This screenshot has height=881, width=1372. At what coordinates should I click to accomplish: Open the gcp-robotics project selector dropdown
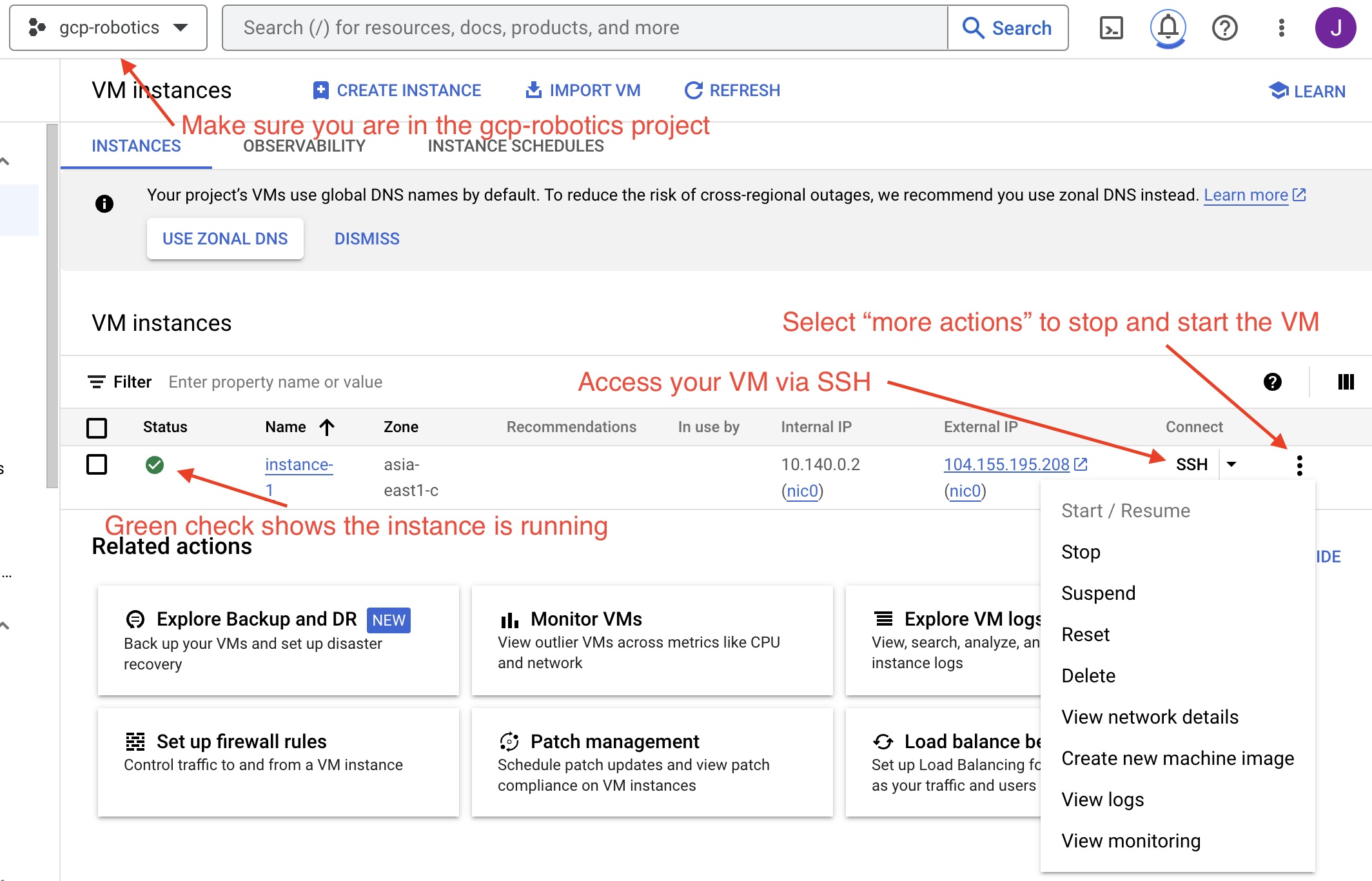point(108,28)
